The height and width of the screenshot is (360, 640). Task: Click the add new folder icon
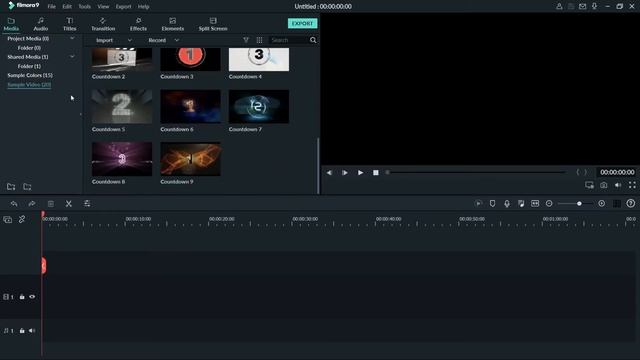11,187
